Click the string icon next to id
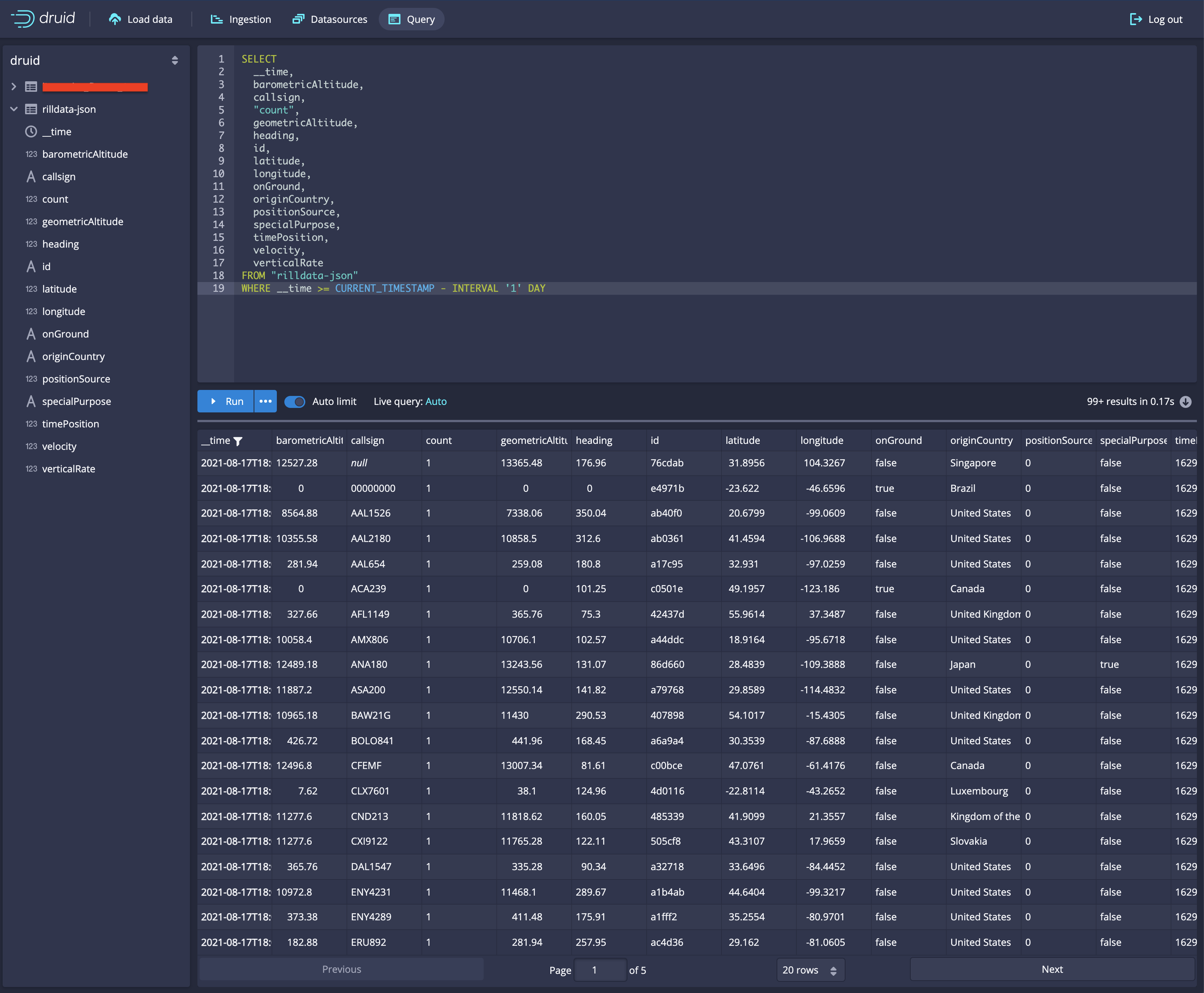1204x993 pixels. click(x=31, y=267)
